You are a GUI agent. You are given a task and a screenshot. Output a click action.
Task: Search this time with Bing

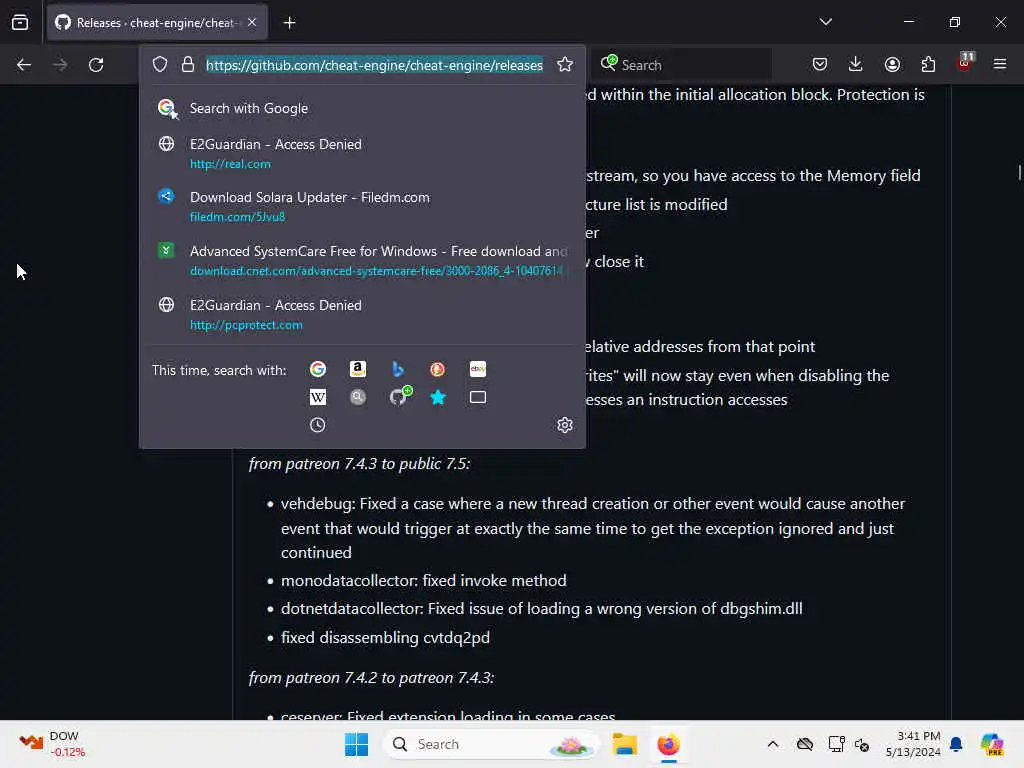click(398, 370)
